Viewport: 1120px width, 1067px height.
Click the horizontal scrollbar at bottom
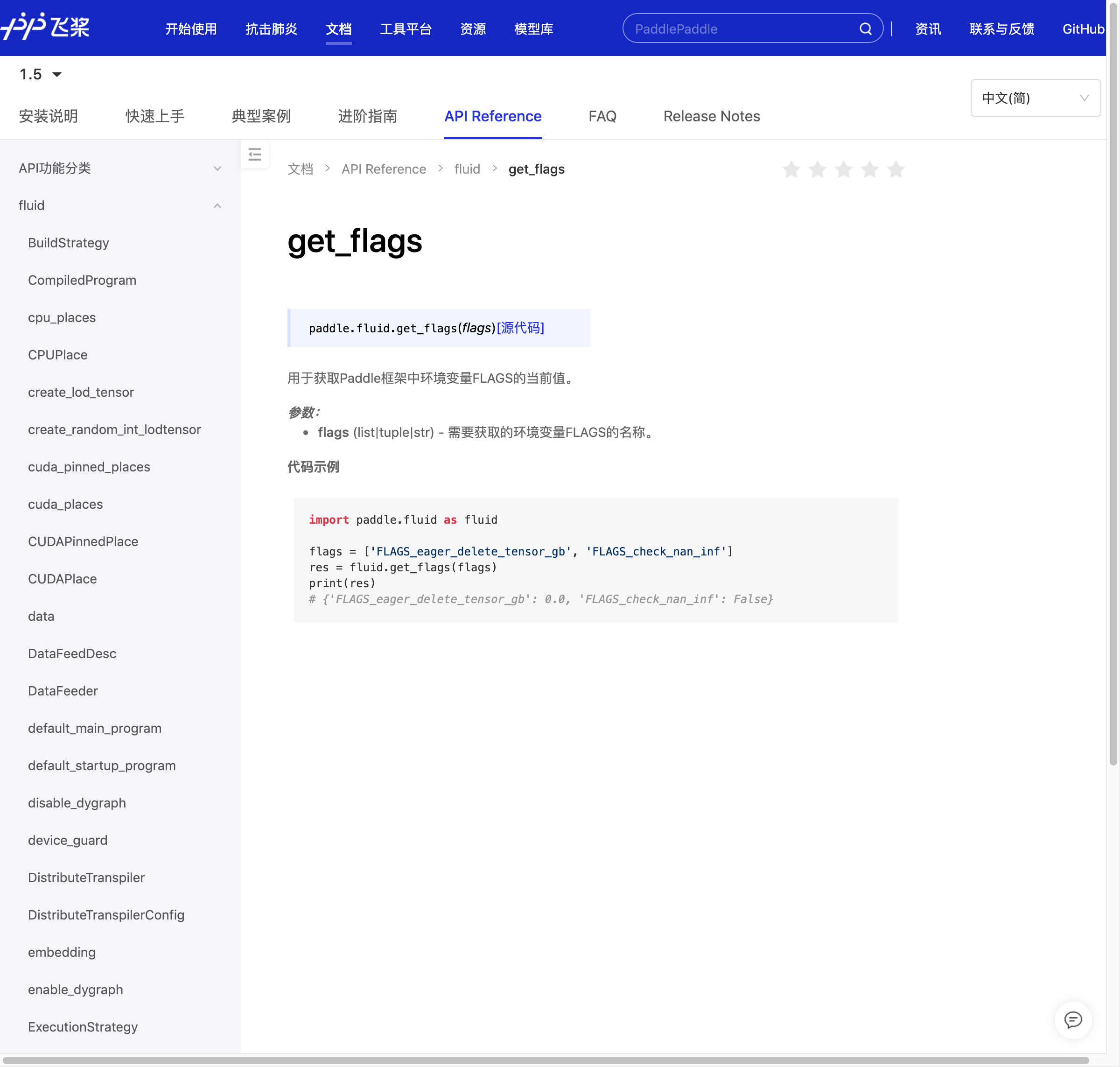pos(546,1060)
